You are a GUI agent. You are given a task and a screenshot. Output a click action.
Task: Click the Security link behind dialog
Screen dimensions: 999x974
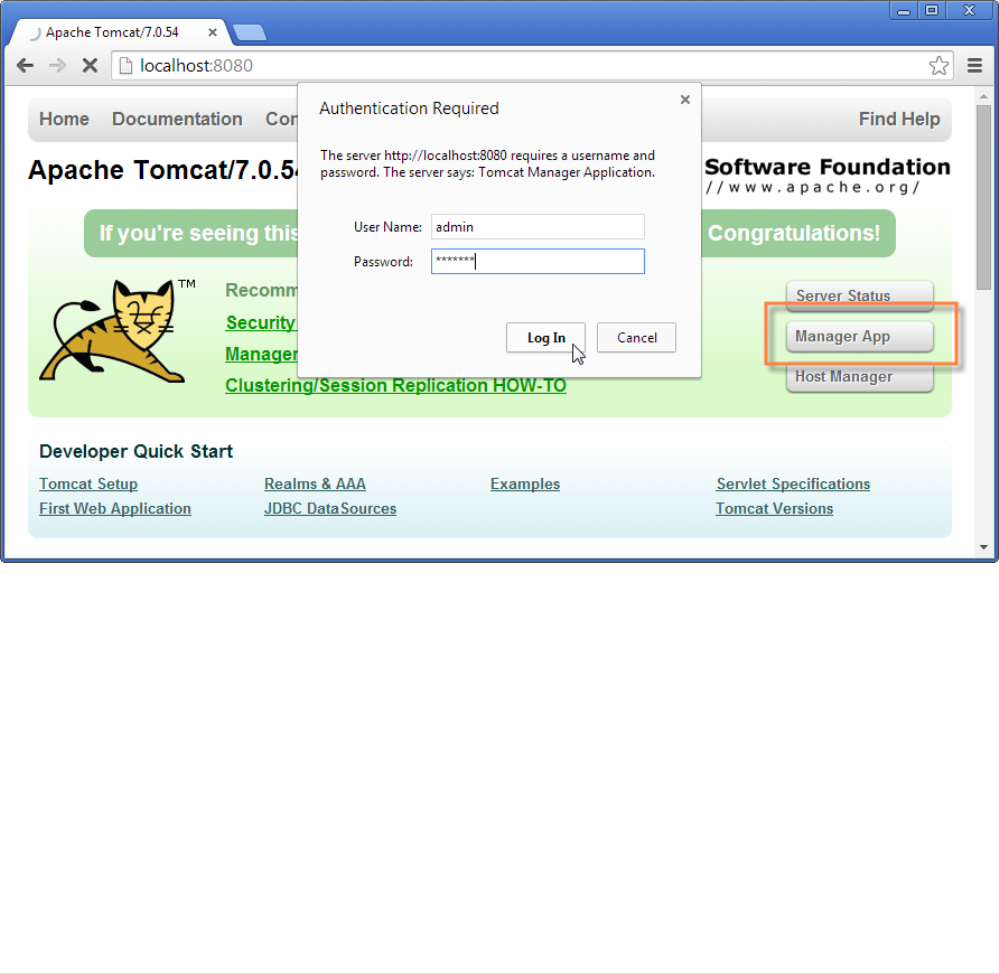[261, 322]
